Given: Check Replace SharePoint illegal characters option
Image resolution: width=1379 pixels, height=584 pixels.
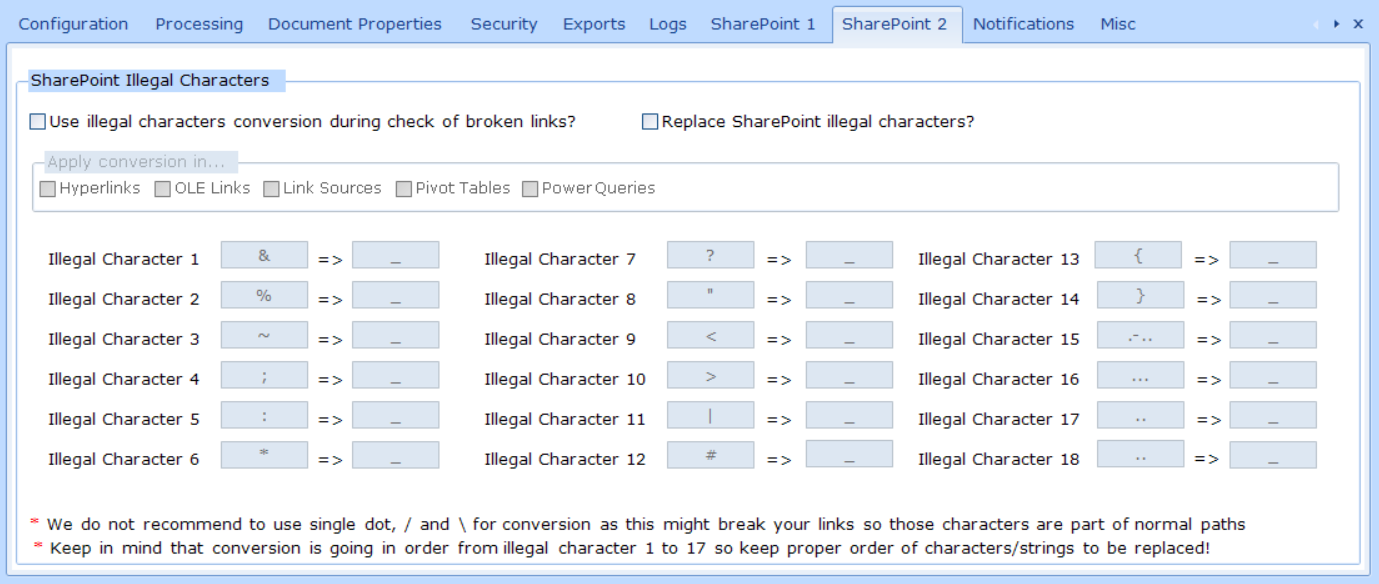Looking at the screenshot, I should [x=650, y=122].
